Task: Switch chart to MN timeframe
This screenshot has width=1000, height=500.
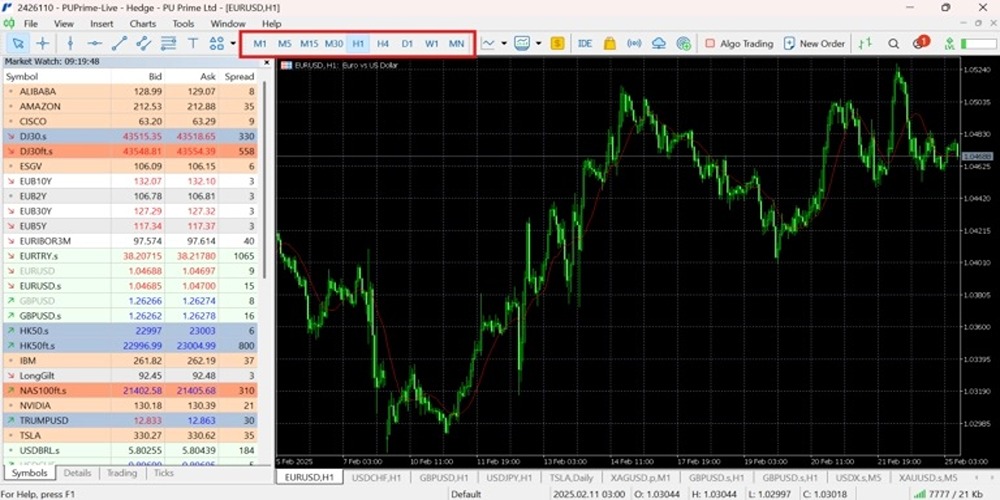Action: 456,44
